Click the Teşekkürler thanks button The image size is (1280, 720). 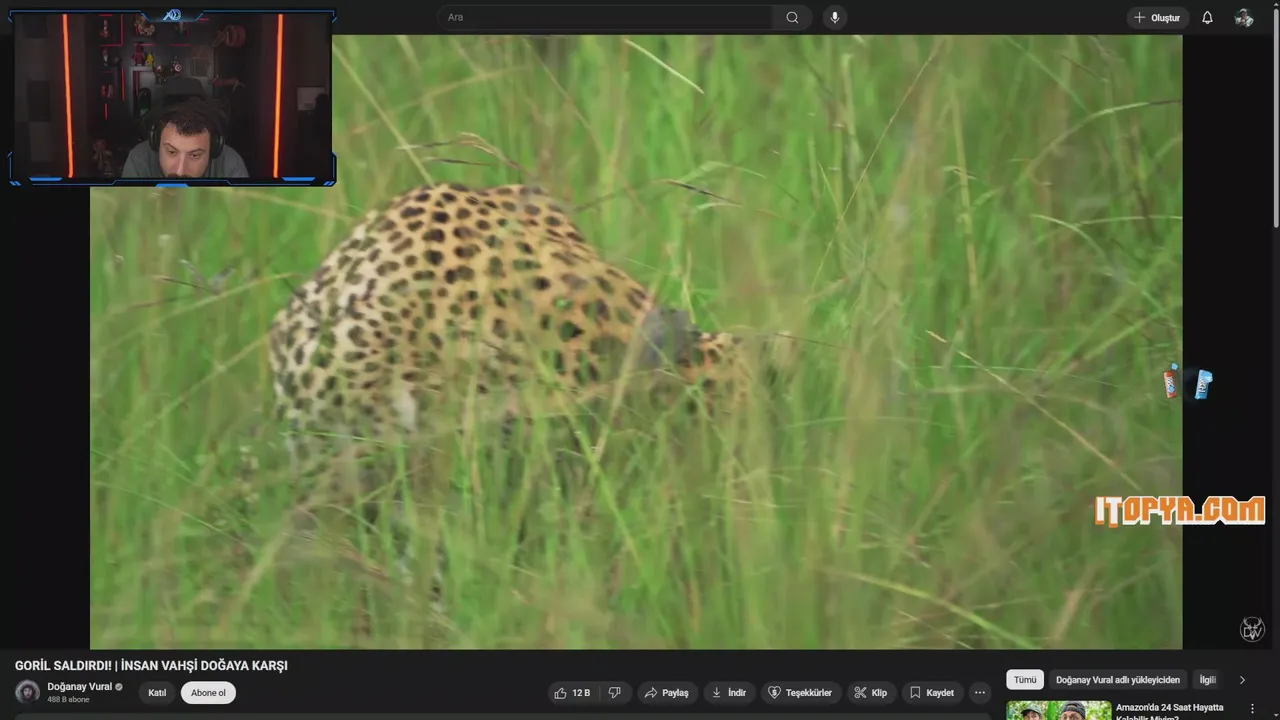tap(800, 693)
